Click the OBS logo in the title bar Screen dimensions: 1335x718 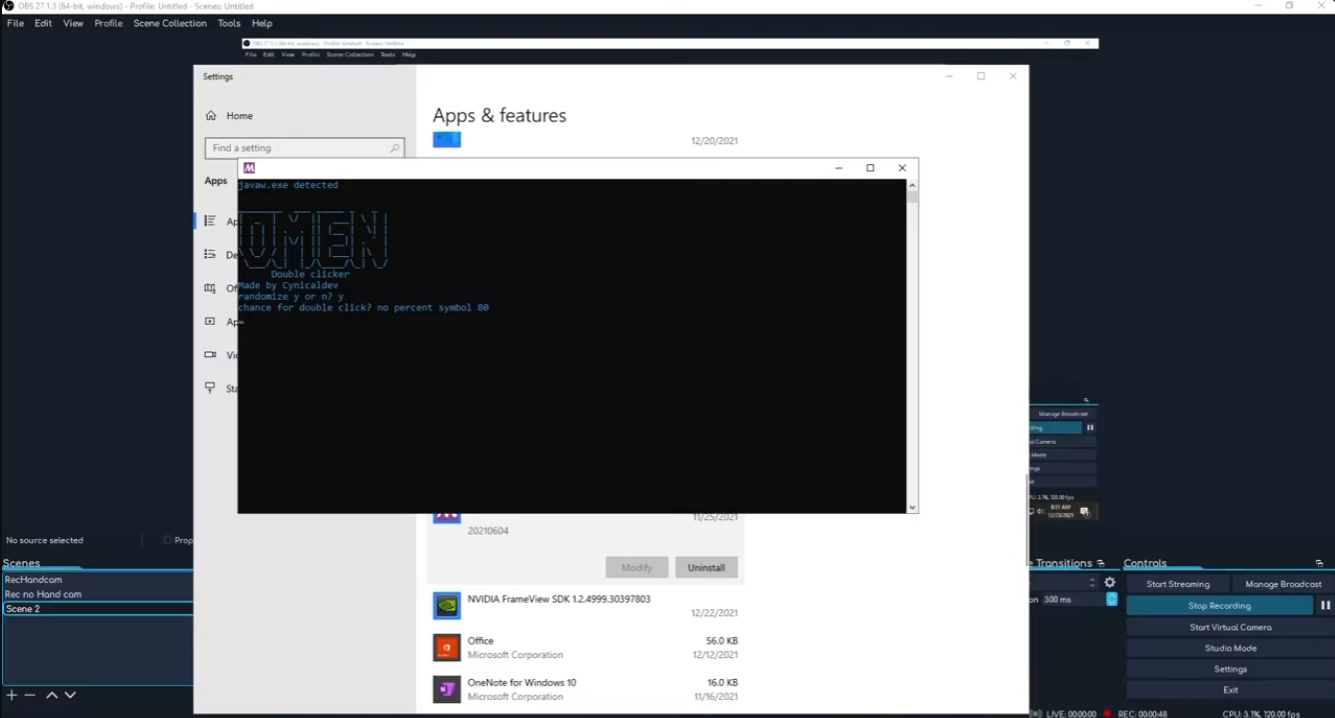[8, 6]
